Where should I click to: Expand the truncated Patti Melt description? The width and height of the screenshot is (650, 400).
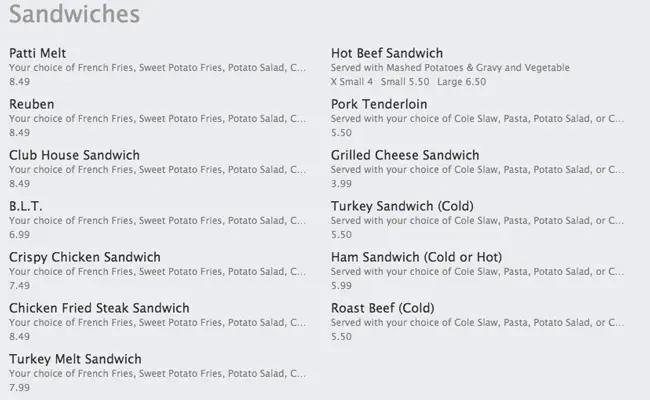[158, 67]
